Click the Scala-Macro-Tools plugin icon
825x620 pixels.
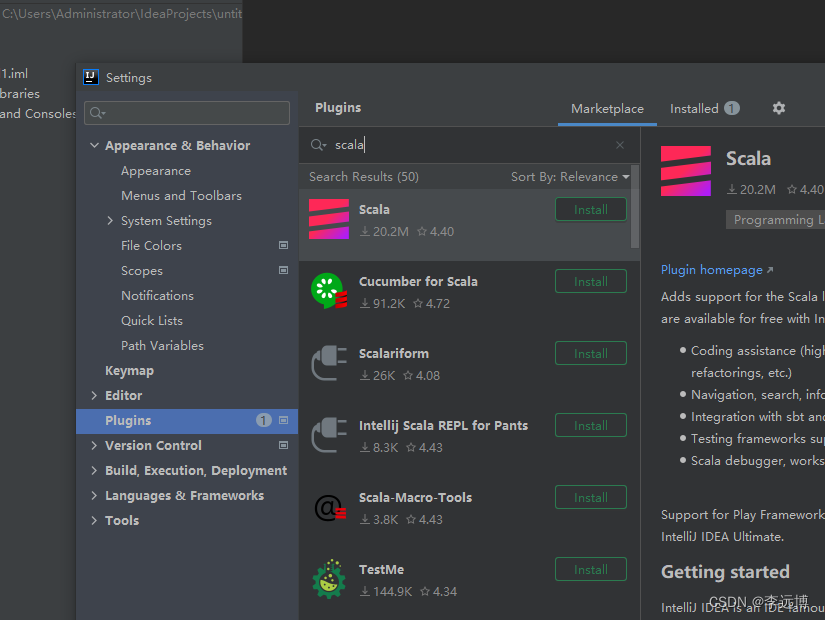(x=329, y=507)
